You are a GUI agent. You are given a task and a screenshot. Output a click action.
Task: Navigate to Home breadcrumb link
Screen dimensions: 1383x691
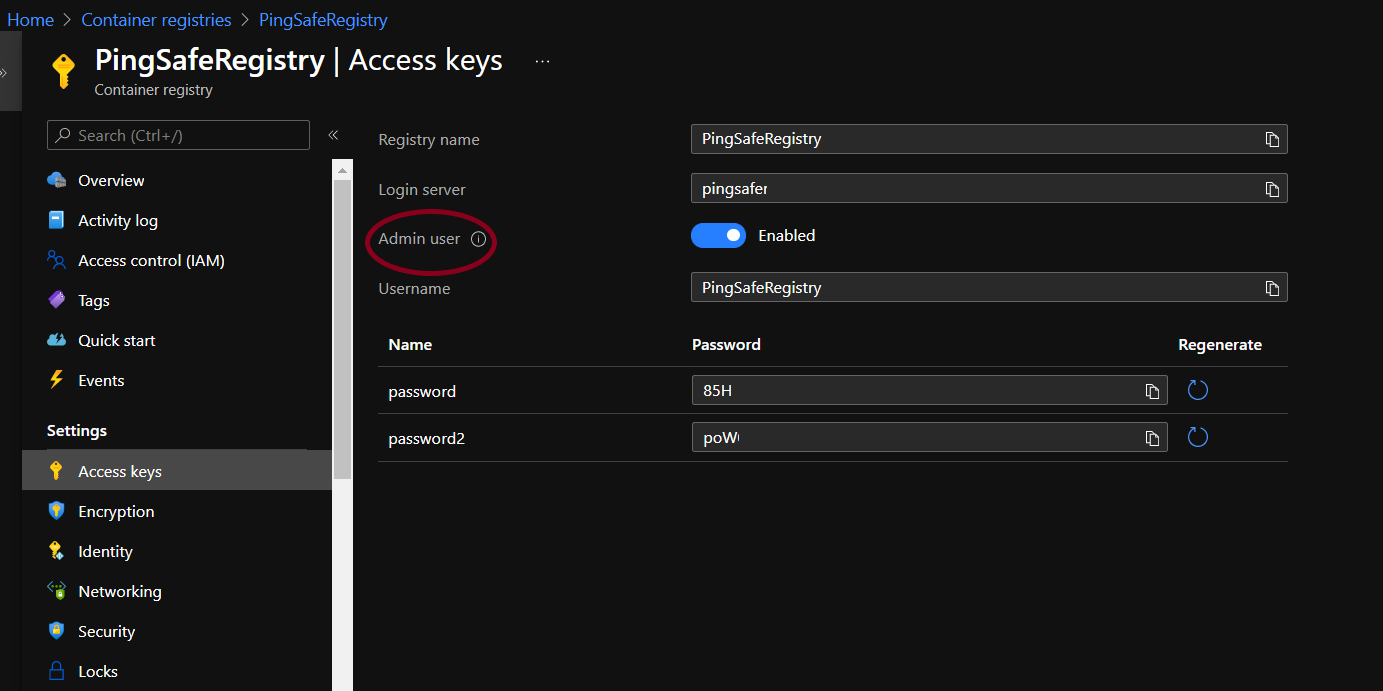tap(30, 20)
